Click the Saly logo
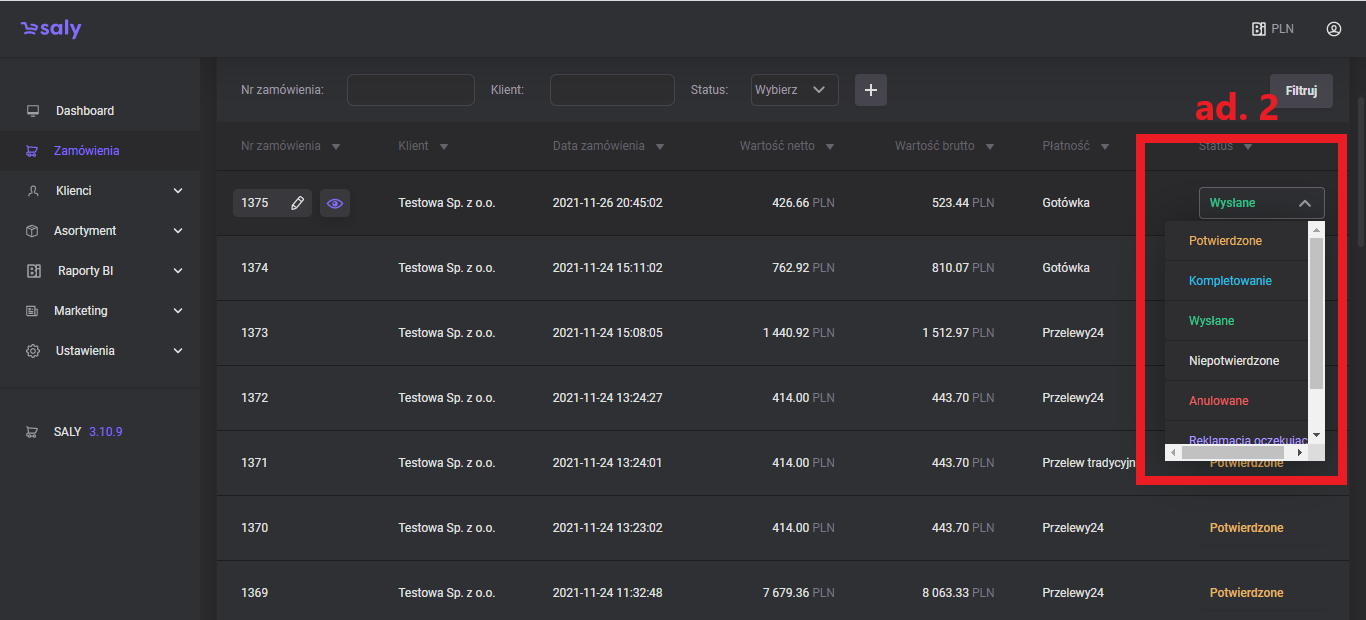This screenshot has width=1366, height=620. click(x=51, y=29)
